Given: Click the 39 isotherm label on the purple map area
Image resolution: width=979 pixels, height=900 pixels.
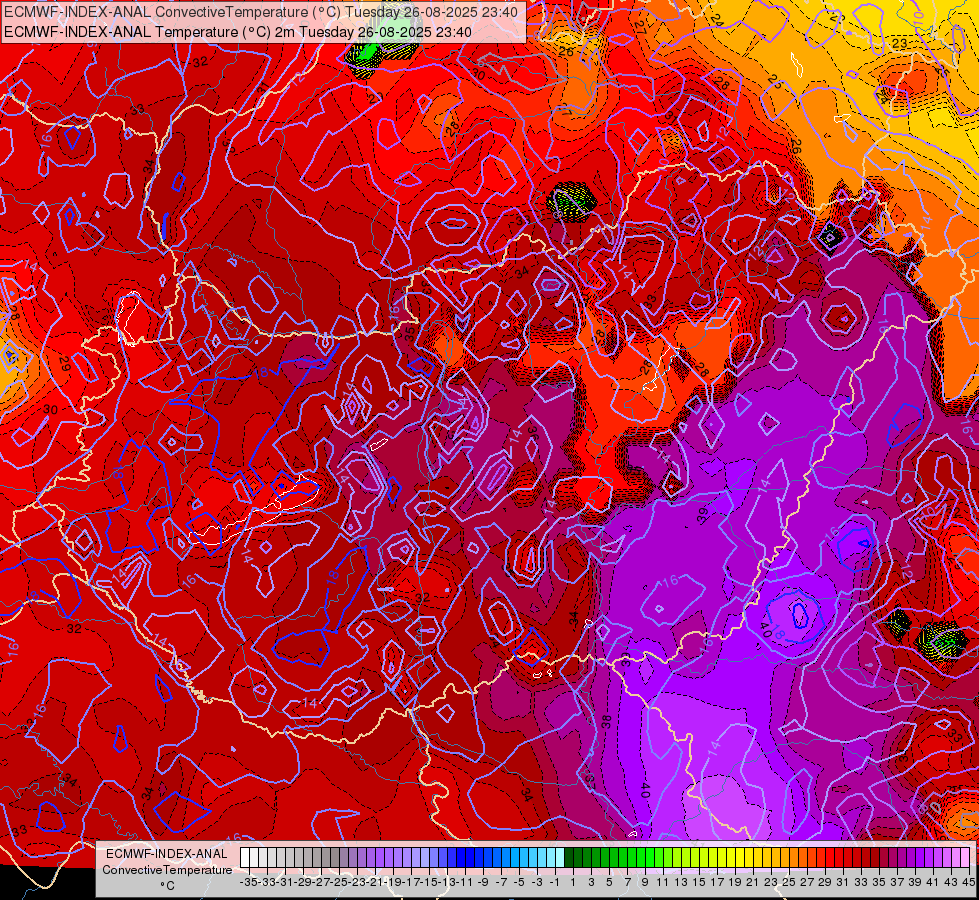Looking at the screenshot, I should pyautogui.click(x=703, y=514).
